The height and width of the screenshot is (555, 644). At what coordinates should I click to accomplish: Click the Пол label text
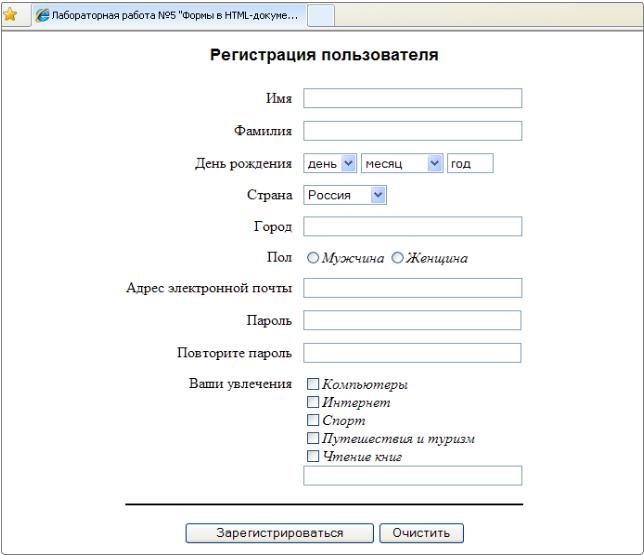(x=279, y=257)
